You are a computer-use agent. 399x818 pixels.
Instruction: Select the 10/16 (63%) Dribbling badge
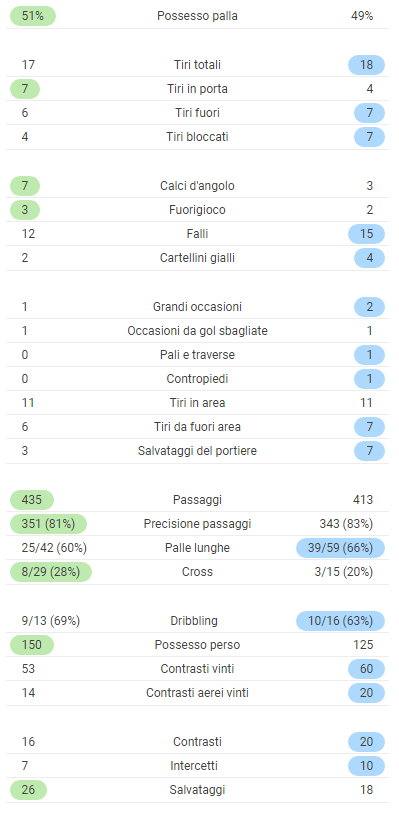pos(341,621)
